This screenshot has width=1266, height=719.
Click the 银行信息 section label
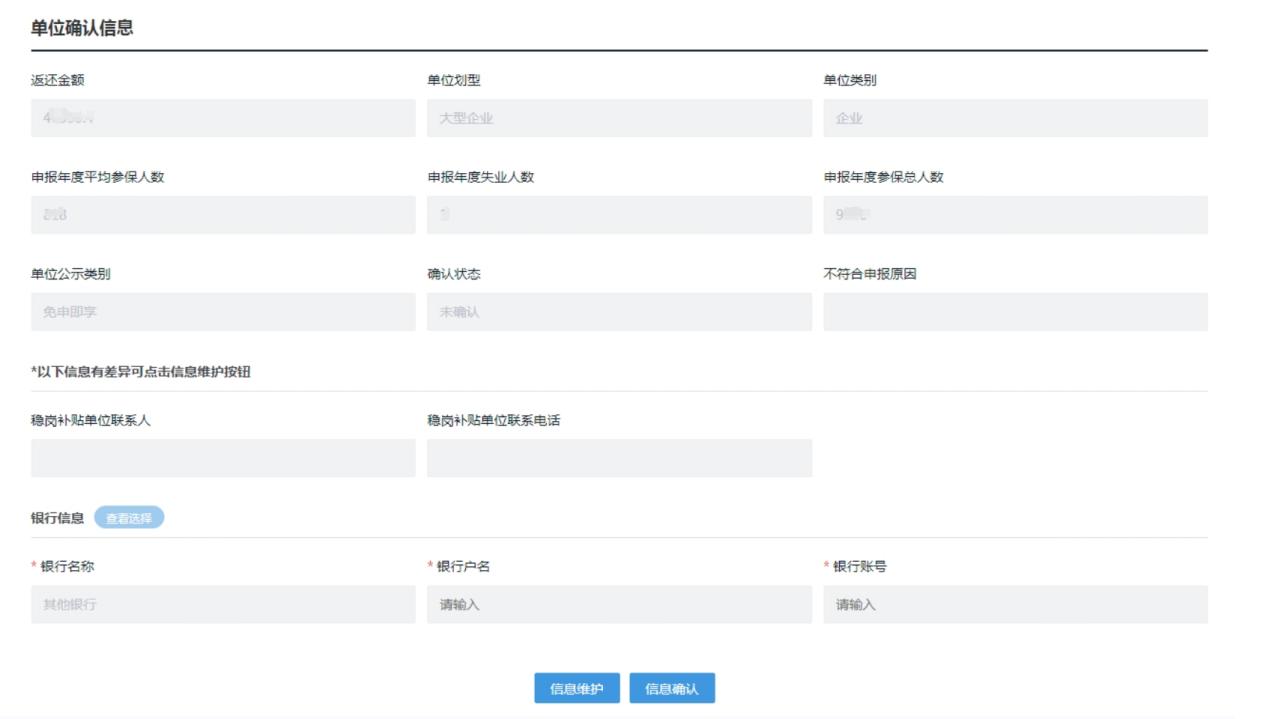[x=58, y=518]
